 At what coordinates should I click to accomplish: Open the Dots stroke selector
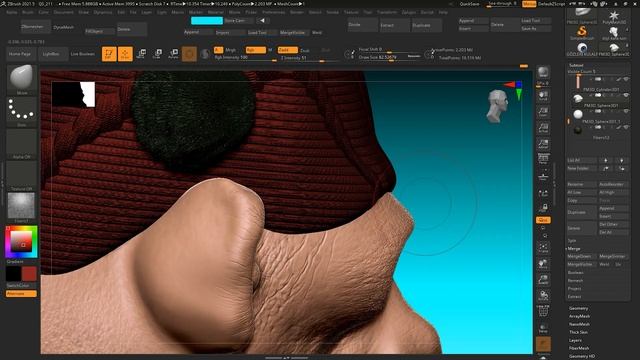22,111
